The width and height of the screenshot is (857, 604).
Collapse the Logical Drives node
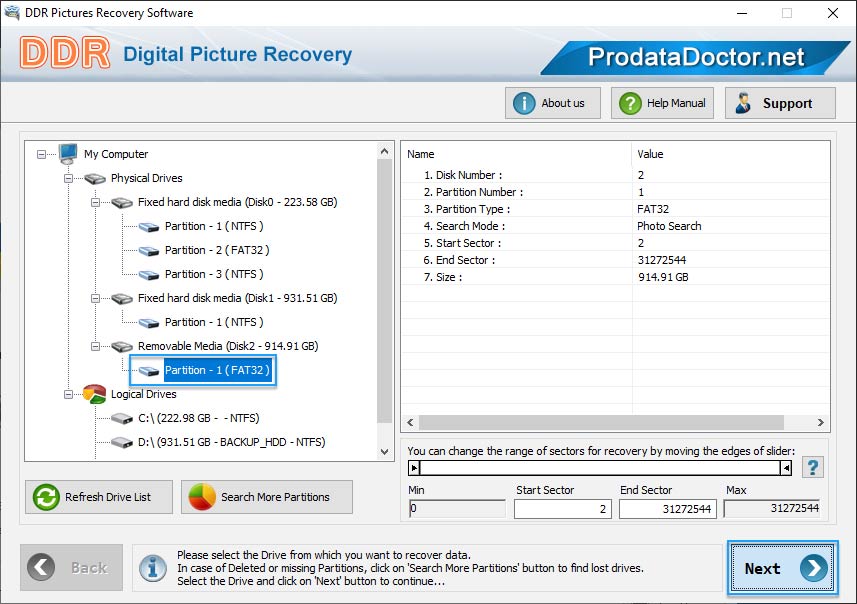pyautogui.click(x=68, y=395)
